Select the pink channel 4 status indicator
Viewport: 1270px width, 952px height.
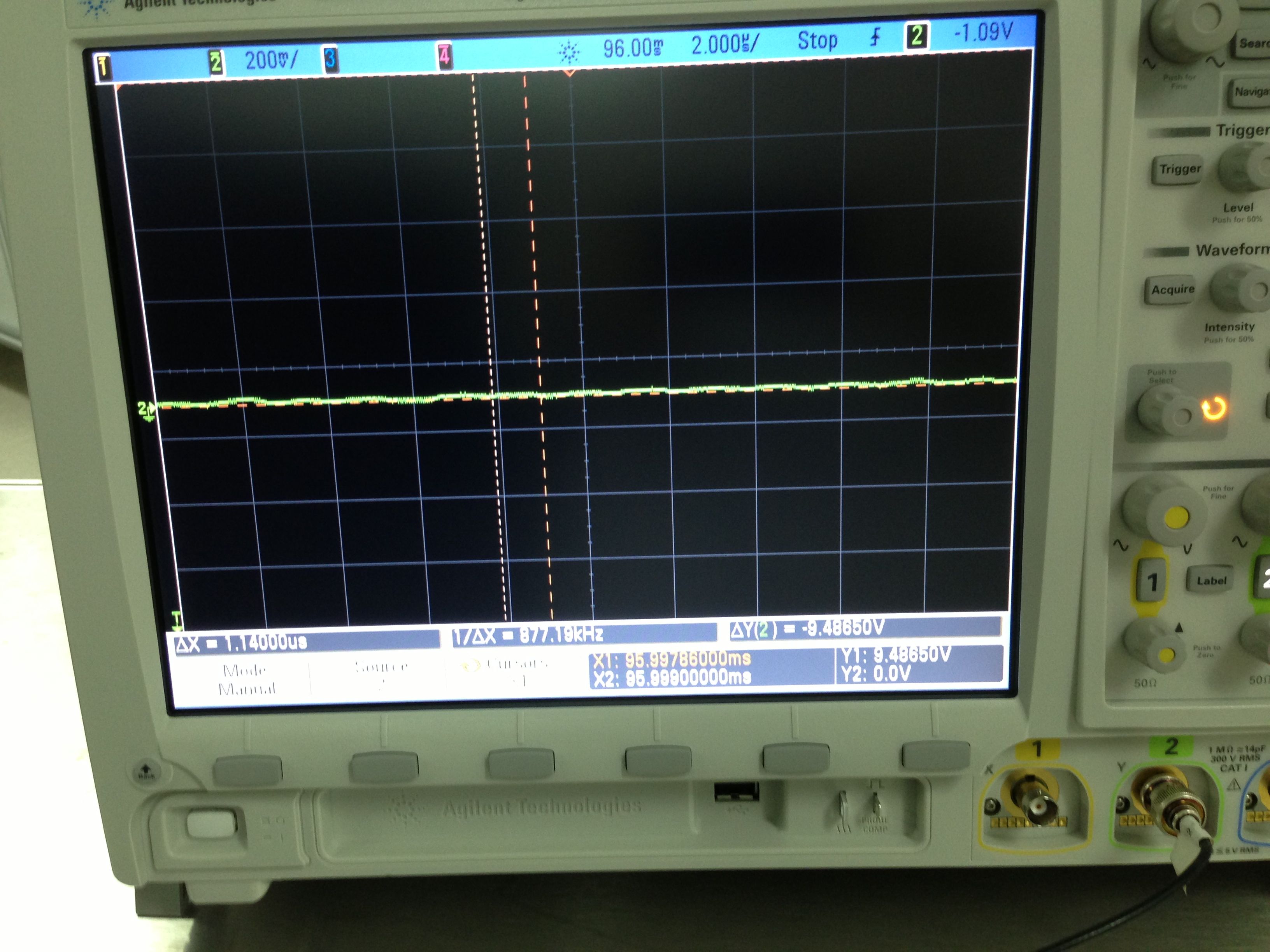pyautogui.click(x=444, y=56)
